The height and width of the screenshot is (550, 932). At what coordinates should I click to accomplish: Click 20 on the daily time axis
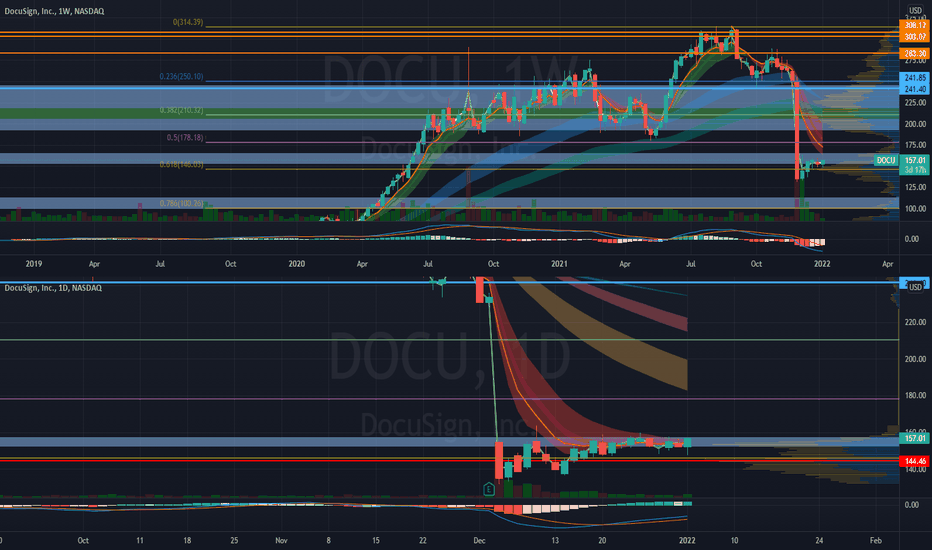[x=602, y=540]
